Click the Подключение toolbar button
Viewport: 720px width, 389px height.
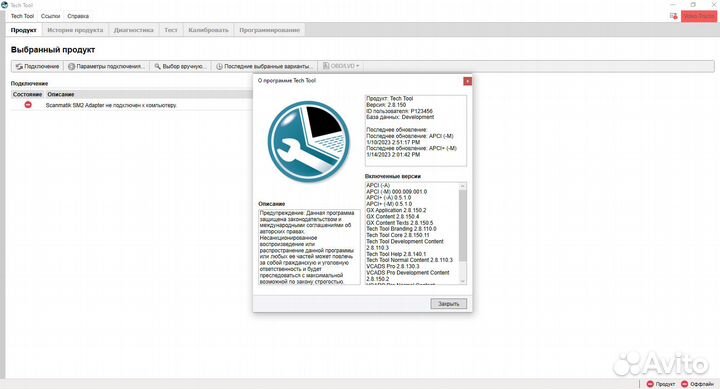pyautogui.click(x=37, y=66)
